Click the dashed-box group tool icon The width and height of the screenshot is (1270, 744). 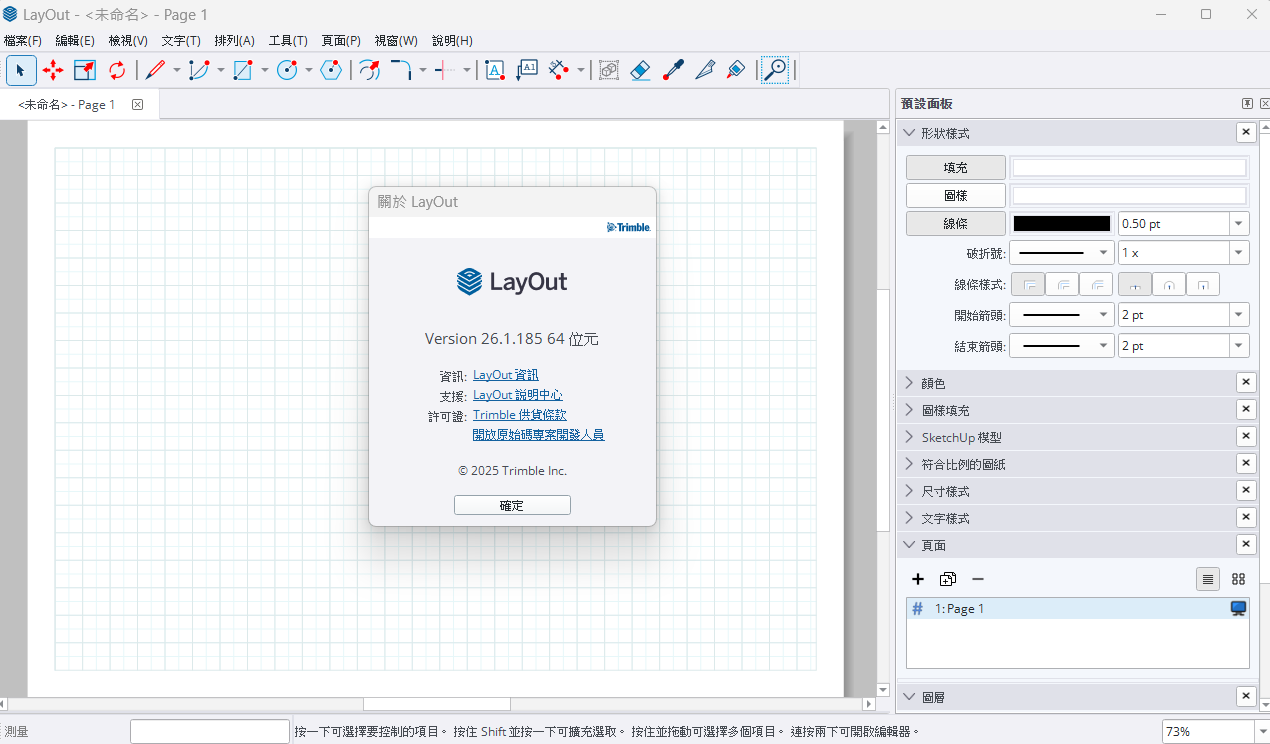(x=609, y=70)
